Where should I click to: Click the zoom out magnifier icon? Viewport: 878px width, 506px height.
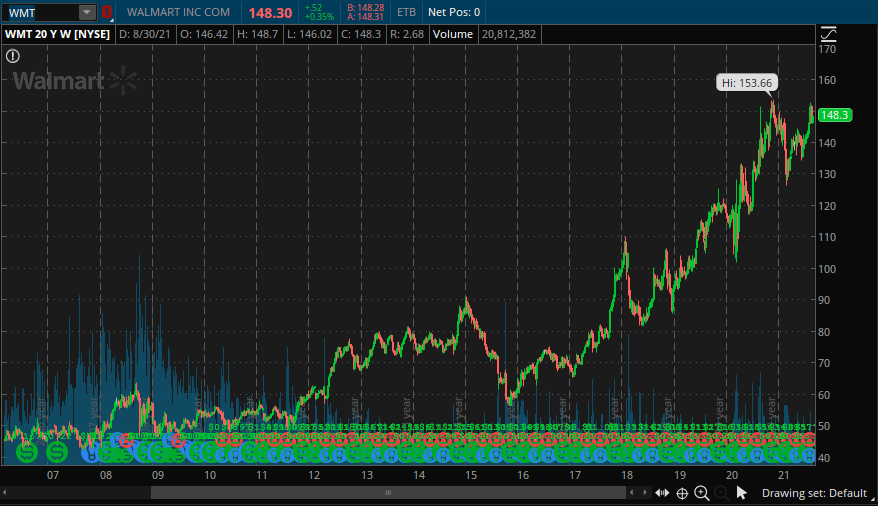pos(722,493)
